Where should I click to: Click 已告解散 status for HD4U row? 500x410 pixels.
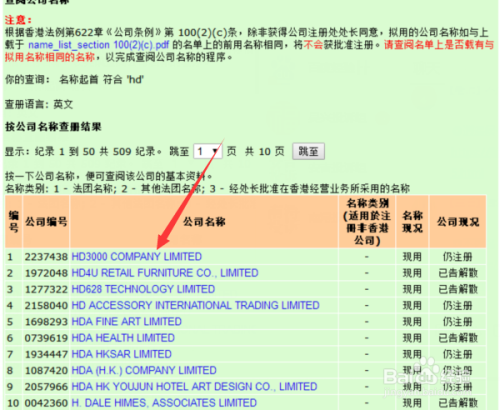point(458,273)
